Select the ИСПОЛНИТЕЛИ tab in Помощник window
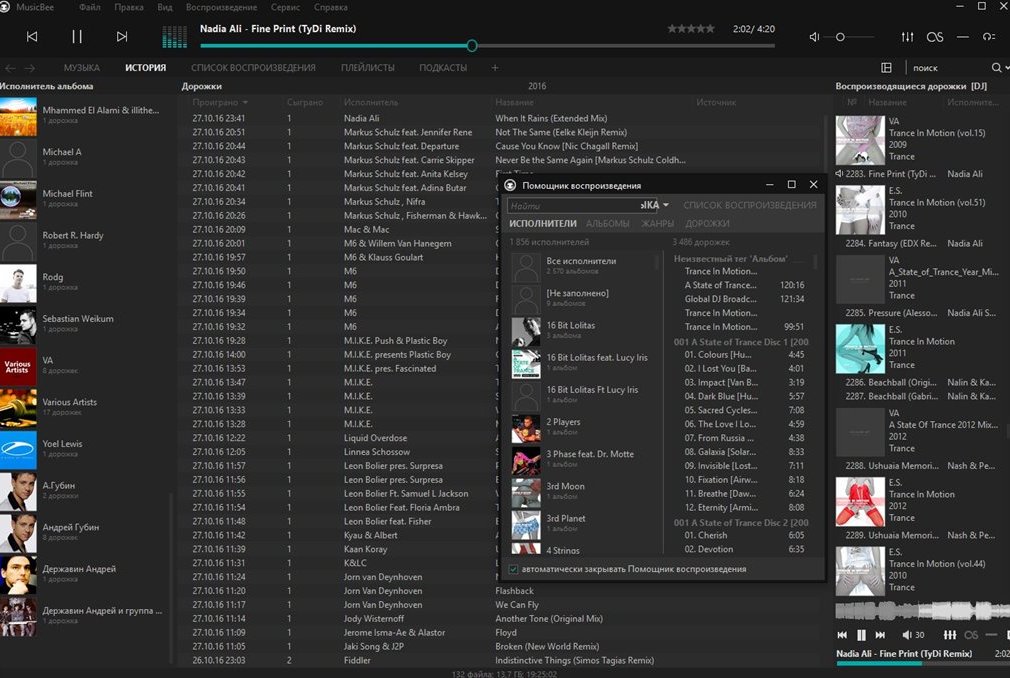Screen dimensions: 1010x678 click(x=543, y=223)
